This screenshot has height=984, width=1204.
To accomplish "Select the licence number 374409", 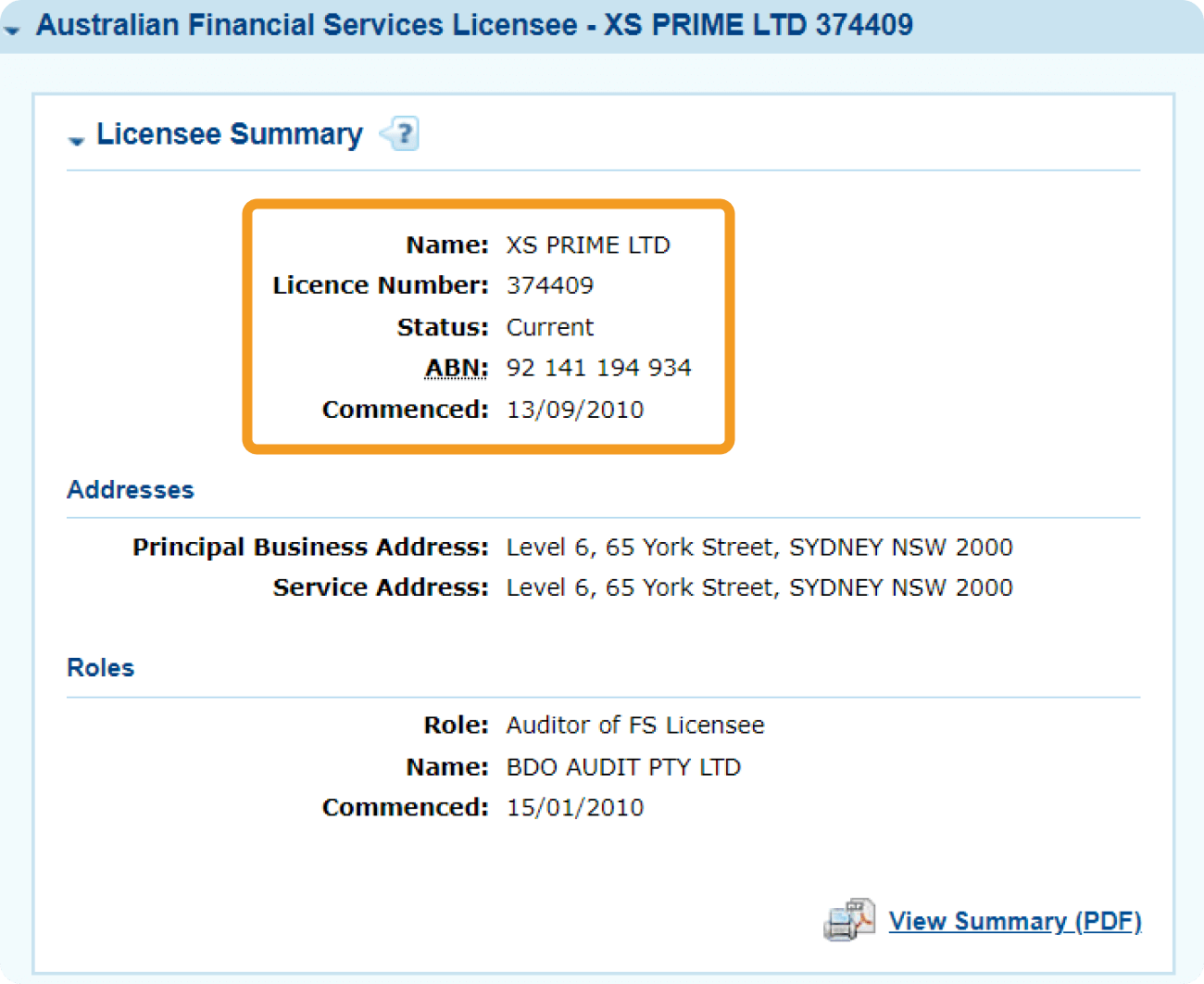I will (x=550, y=285).
